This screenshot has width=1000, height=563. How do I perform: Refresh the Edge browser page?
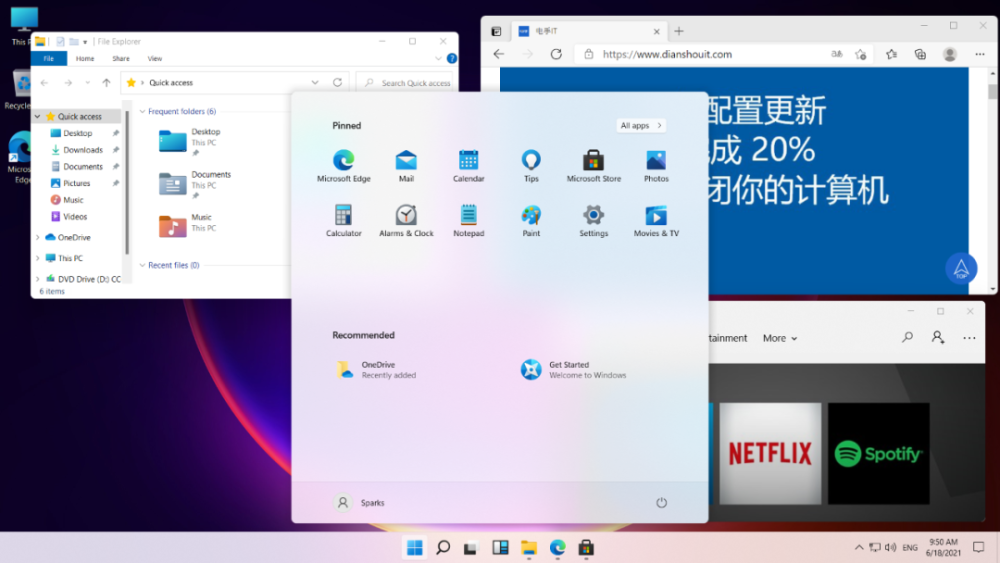pyautogui.click(x=556, y=54)
